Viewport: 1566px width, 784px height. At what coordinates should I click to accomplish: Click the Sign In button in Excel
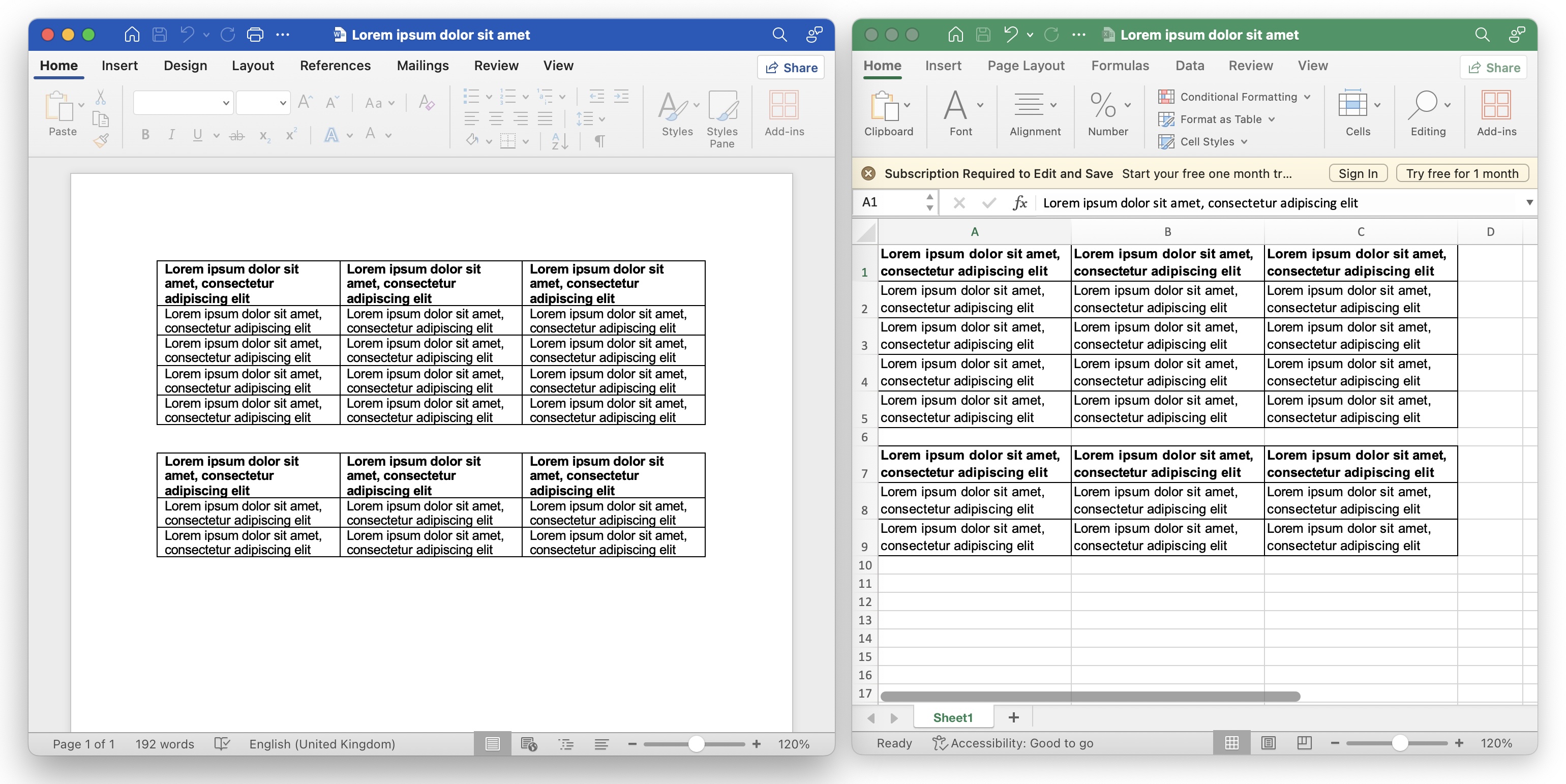coord(1358,173)
